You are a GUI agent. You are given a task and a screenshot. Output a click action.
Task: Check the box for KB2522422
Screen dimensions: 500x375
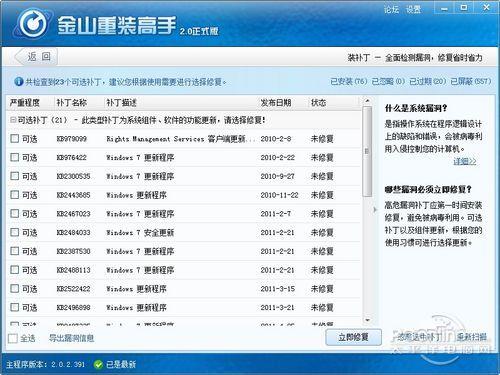tap(14, 288)
